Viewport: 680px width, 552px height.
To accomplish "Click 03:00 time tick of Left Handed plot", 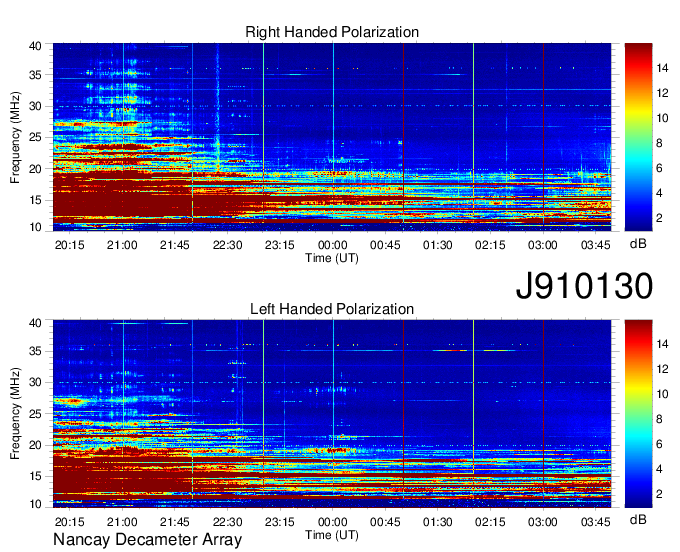I will tap(543, 522).
